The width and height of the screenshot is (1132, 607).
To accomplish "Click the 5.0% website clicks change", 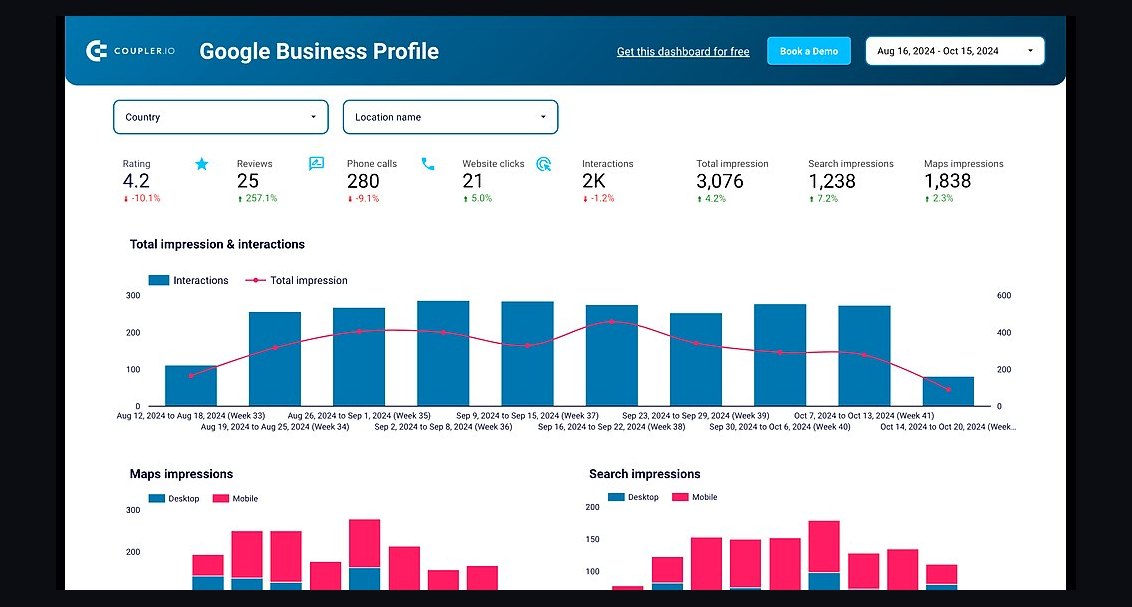I will 477,198.
